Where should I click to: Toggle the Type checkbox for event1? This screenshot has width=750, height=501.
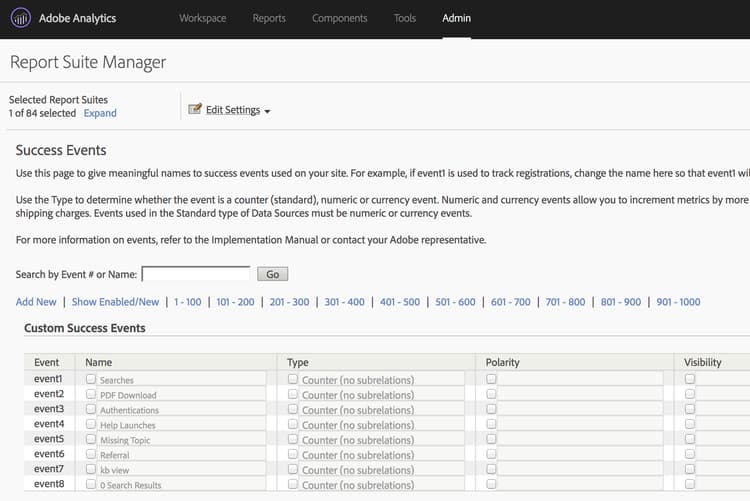293,379
